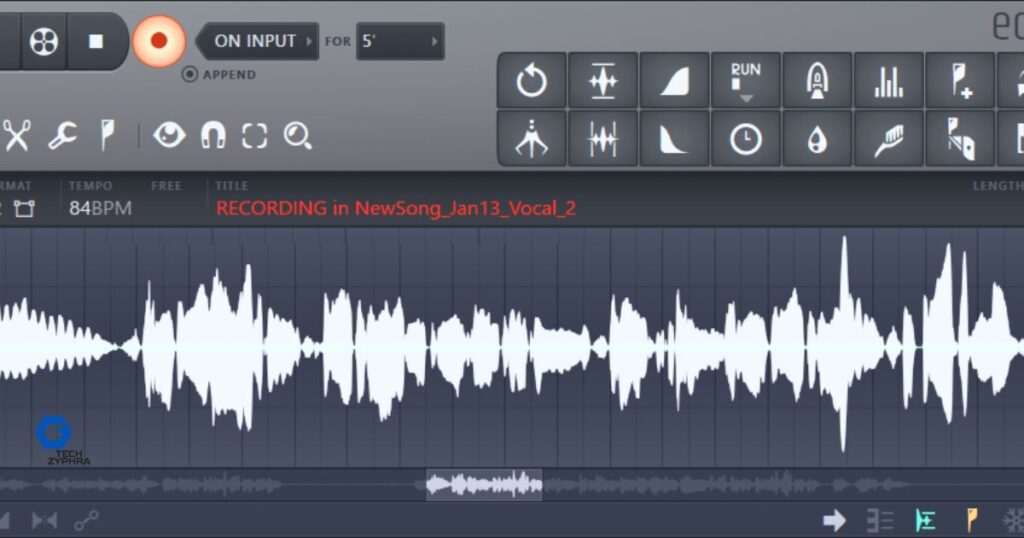Viewport: 1024px width, 538px height.
Task: Toggle the red record button
Action: (159, 41)
